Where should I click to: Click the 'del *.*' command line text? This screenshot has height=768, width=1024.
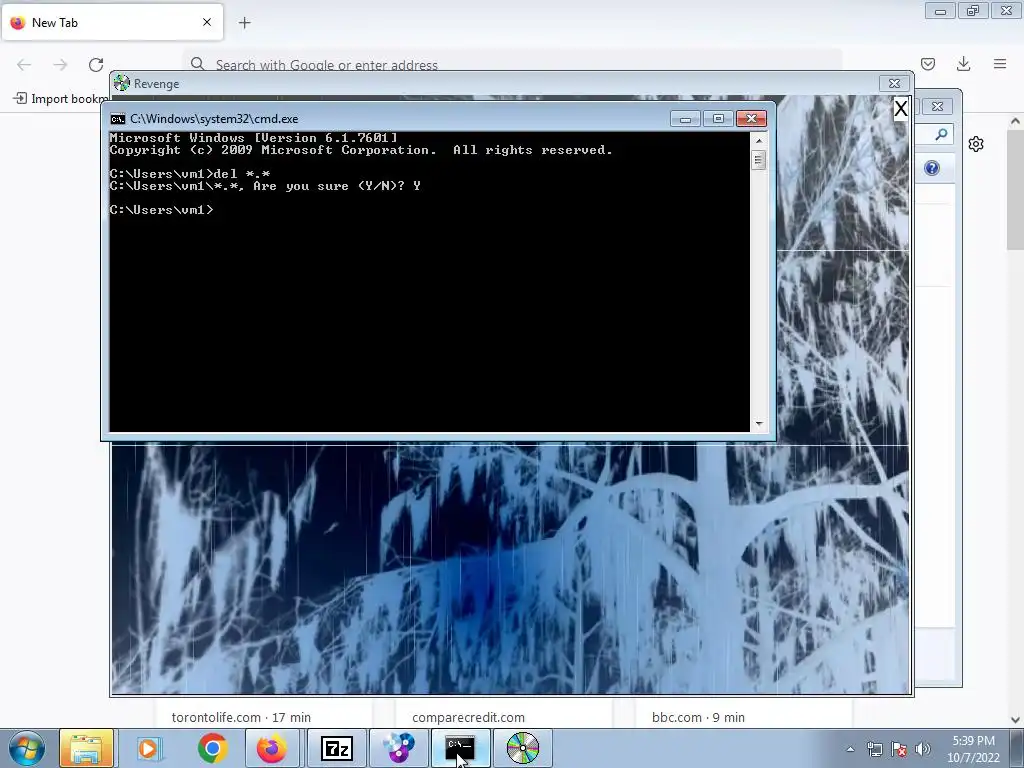[242, 174]
